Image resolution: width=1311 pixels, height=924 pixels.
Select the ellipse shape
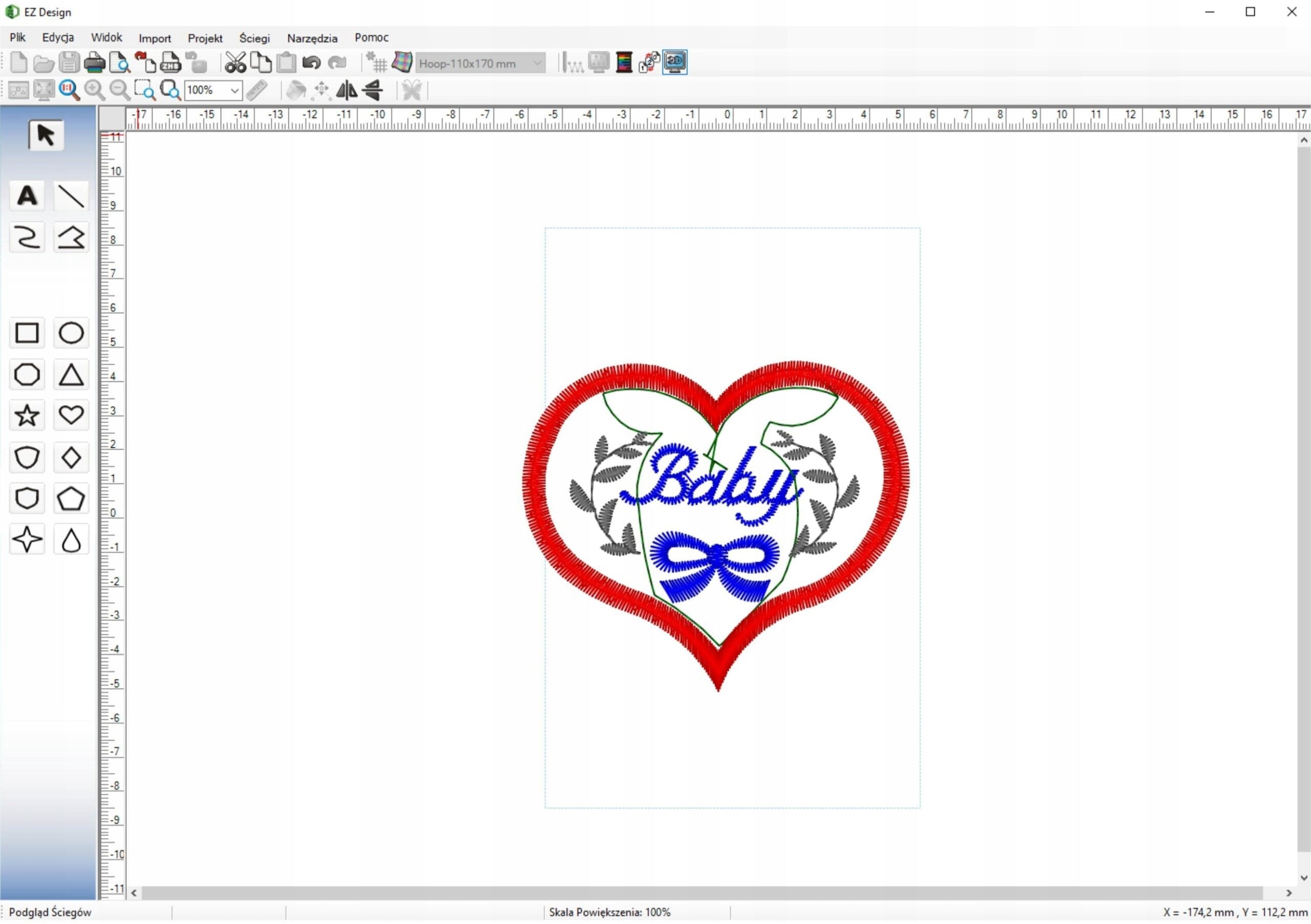[71, 333]
